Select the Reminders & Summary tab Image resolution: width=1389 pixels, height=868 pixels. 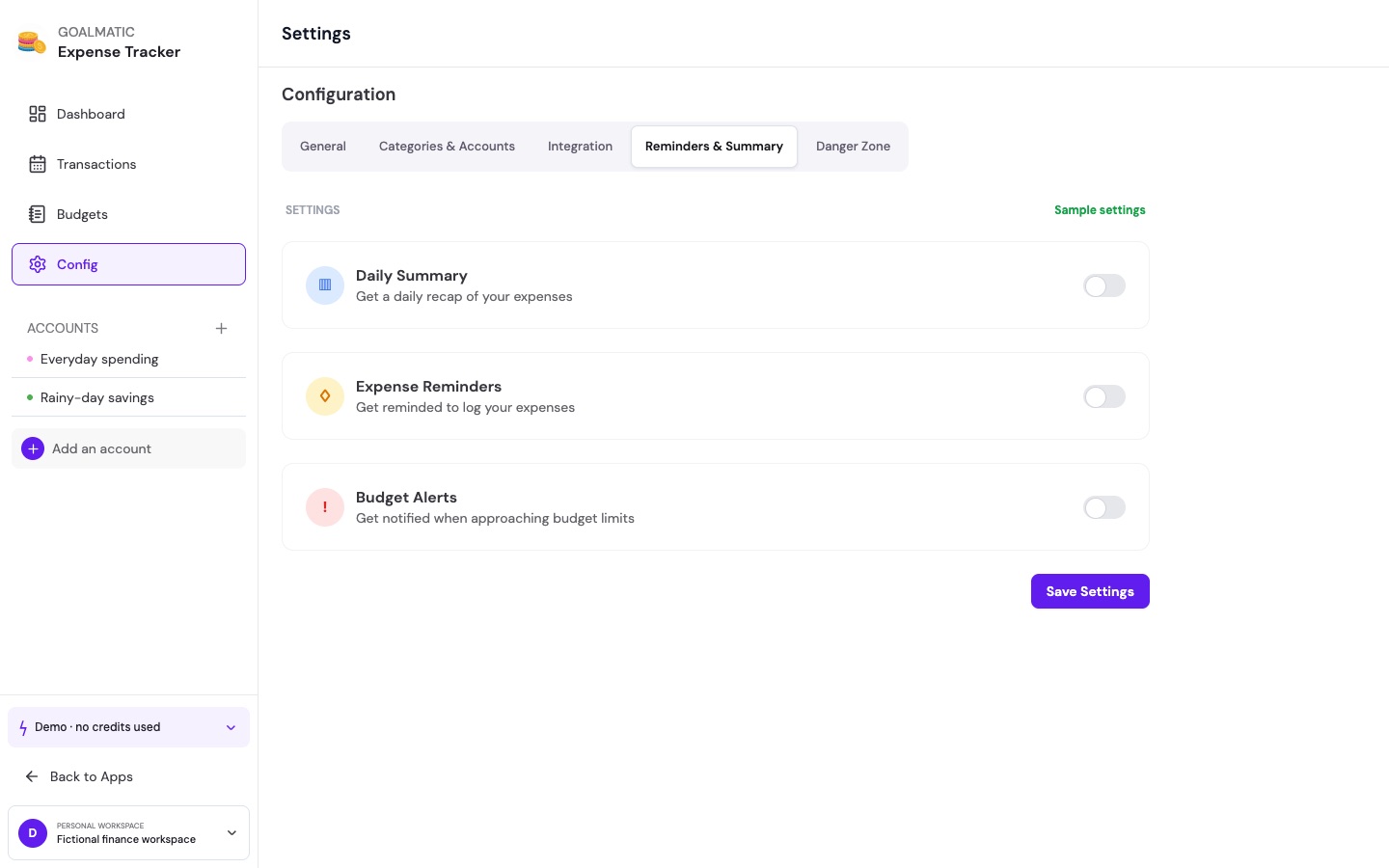pos(714,147)
